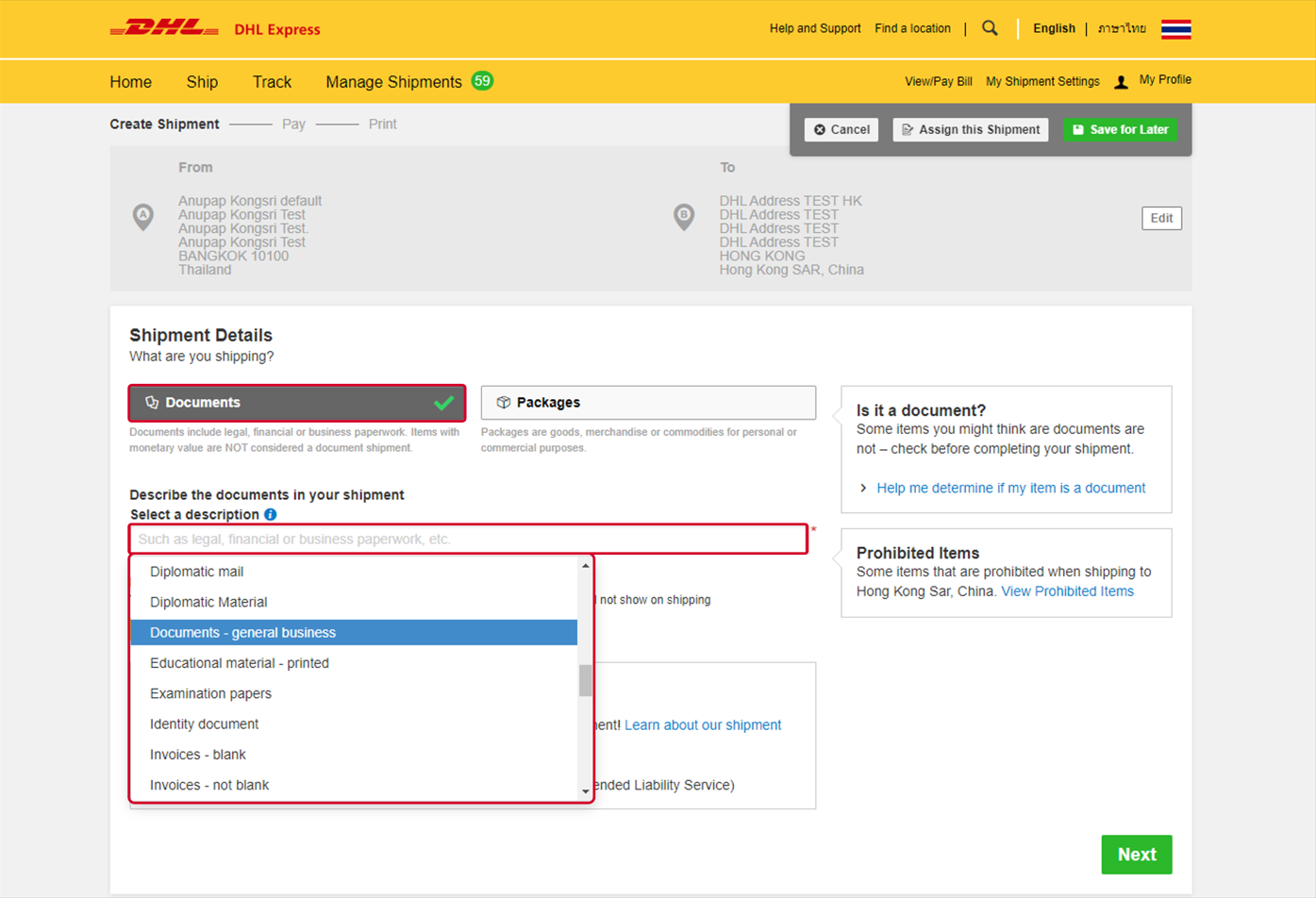
Task: Click the location pin marker A
Action: click(x=142, y=217)
